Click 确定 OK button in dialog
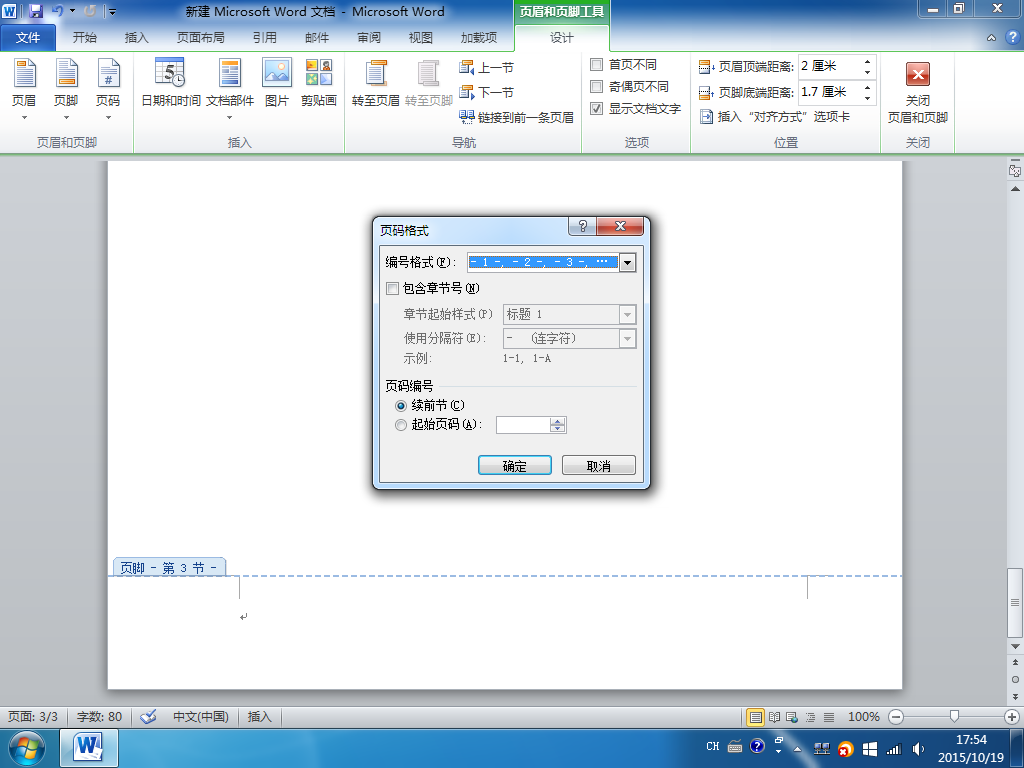1024x768 pixels. click(x=515, y=465)
